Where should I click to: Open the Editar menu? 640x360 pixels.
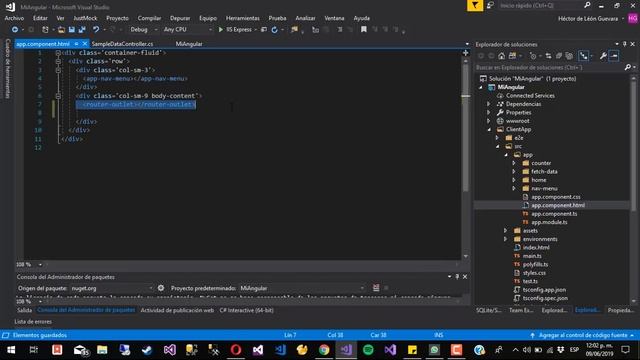point(40,18)
